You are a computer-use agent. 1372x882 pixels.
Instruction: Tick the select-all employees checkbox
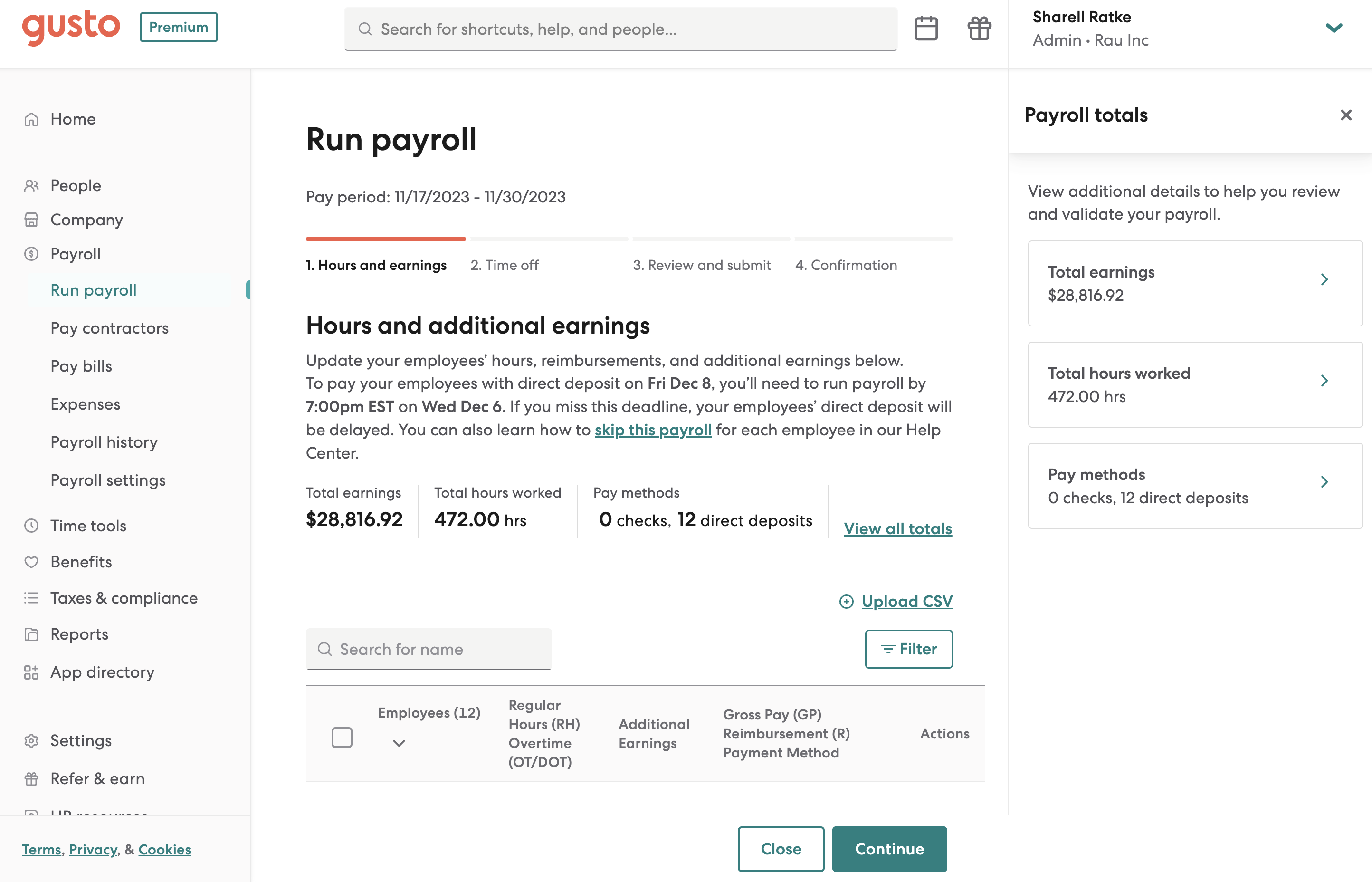point(342,737)
